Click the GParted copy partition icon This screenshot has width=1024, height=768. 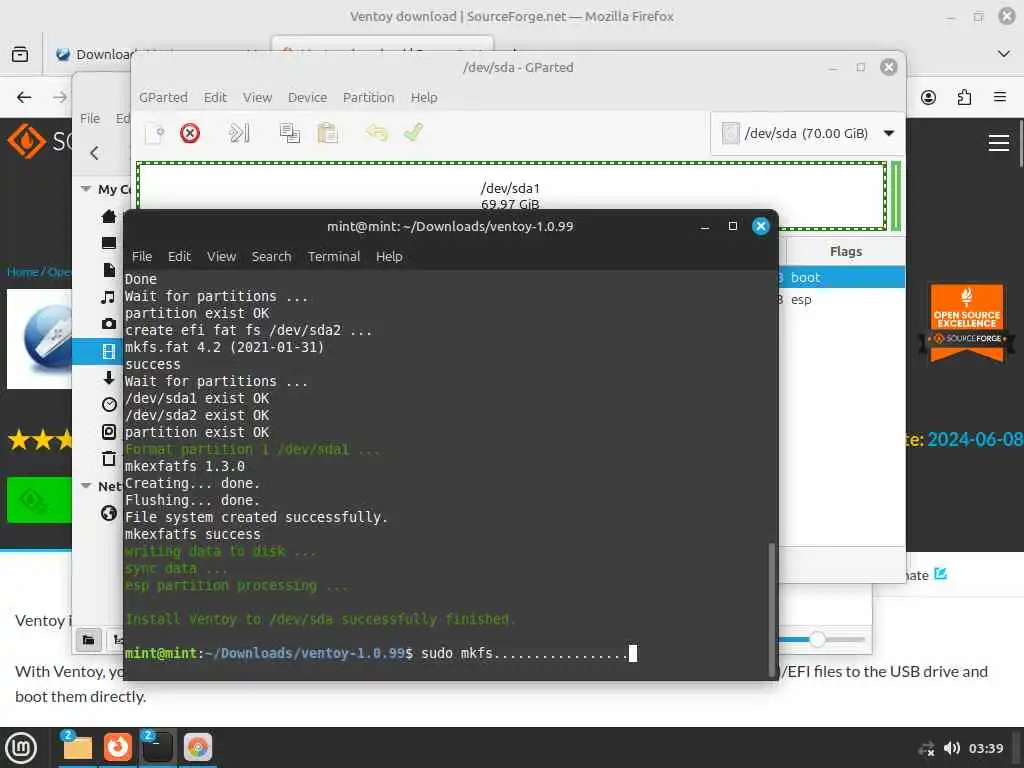tap(289, 133)
